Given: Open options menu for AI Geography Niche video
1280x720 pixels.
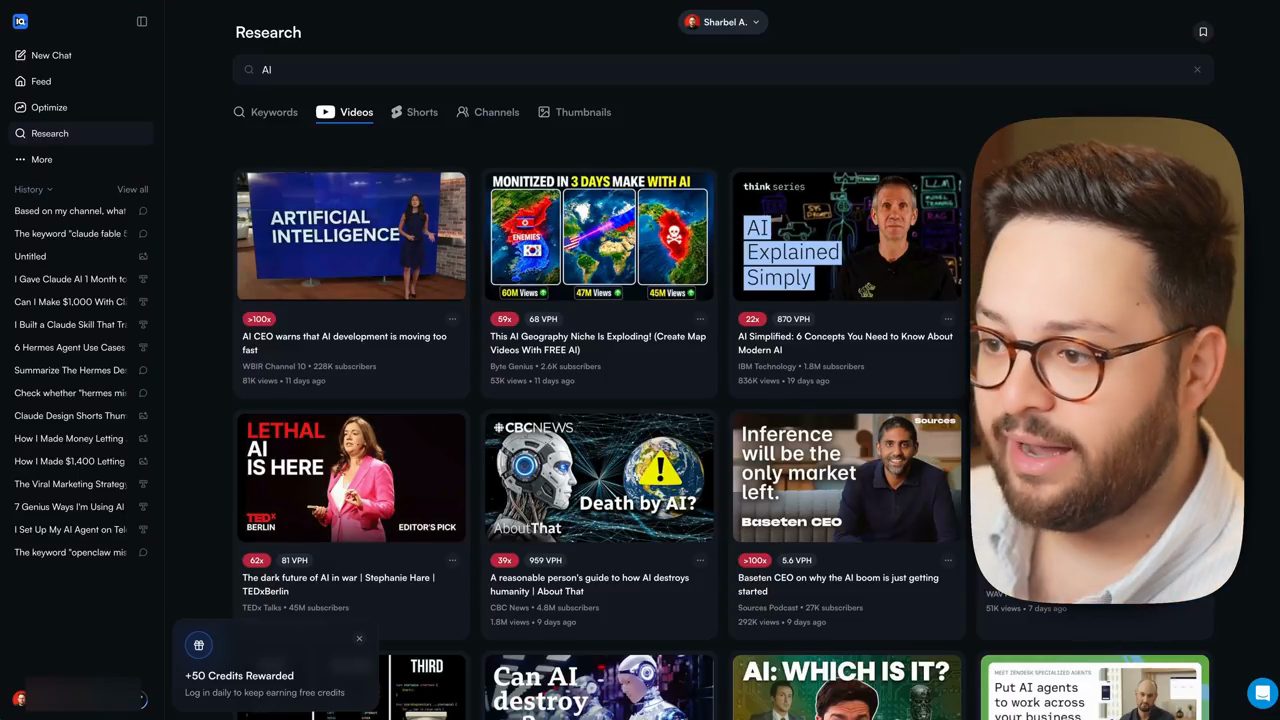Looking at the screenshot, I should pos(700,319).
